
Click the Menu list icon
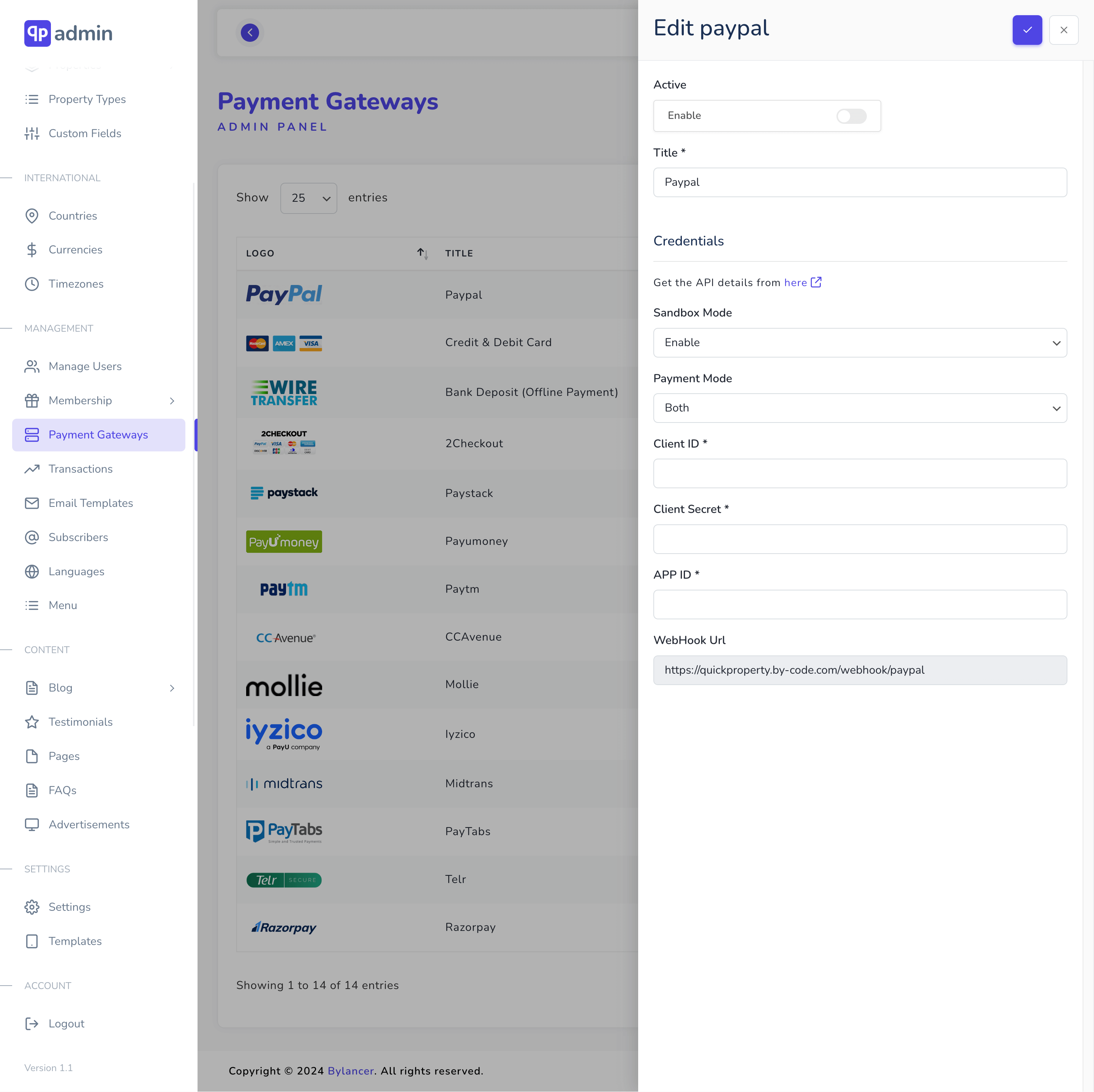(32, 606)
